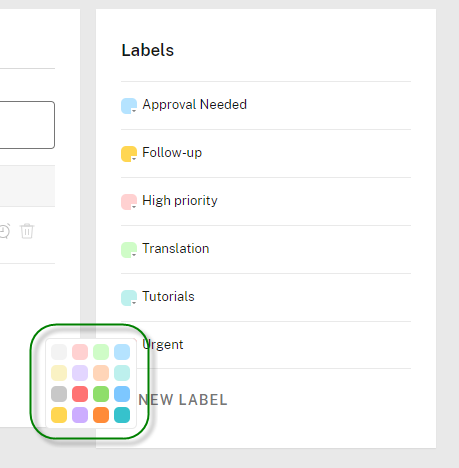Screen dimensions: 459x468
Task: Click the clock reminder icon
Action: tap(5, 231)
